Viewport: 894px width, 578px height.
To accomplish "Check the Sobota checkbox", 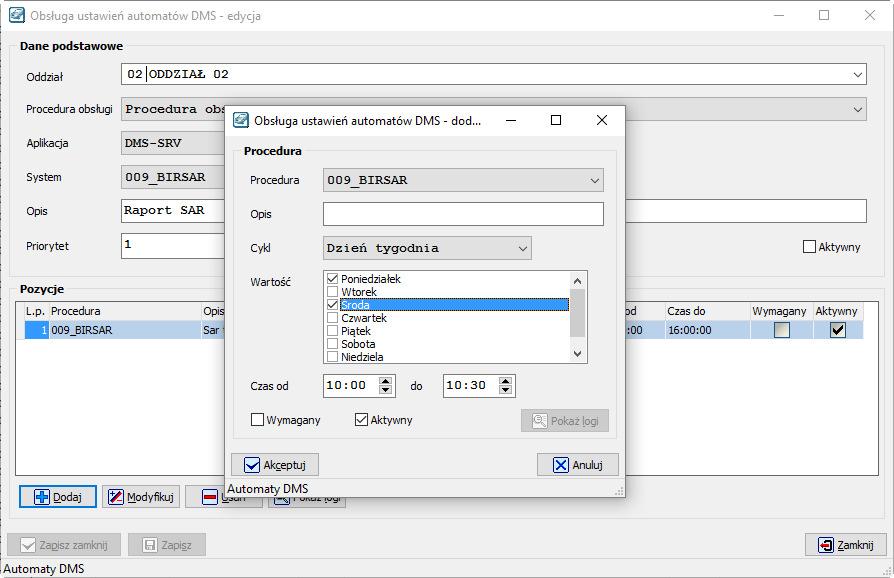I will click(x=332, y=344).
